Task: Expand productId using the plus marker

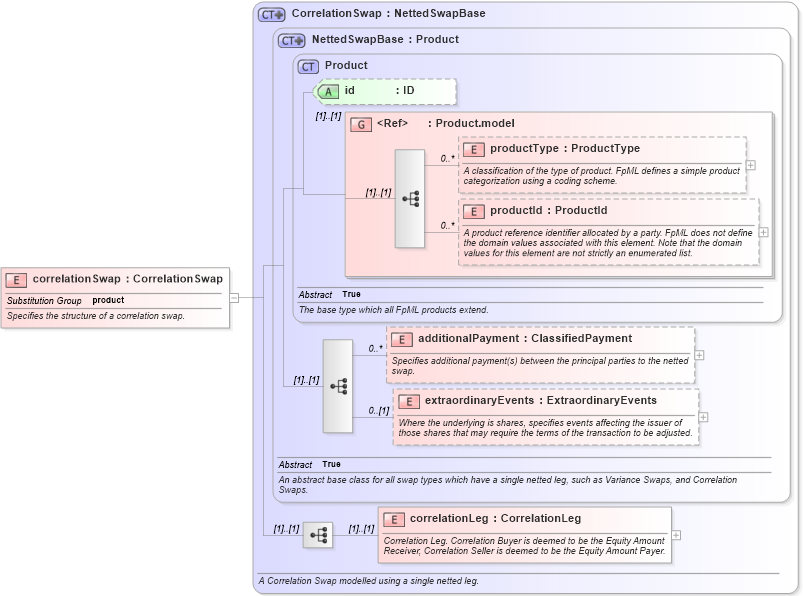Action: [x=764, y=234]
